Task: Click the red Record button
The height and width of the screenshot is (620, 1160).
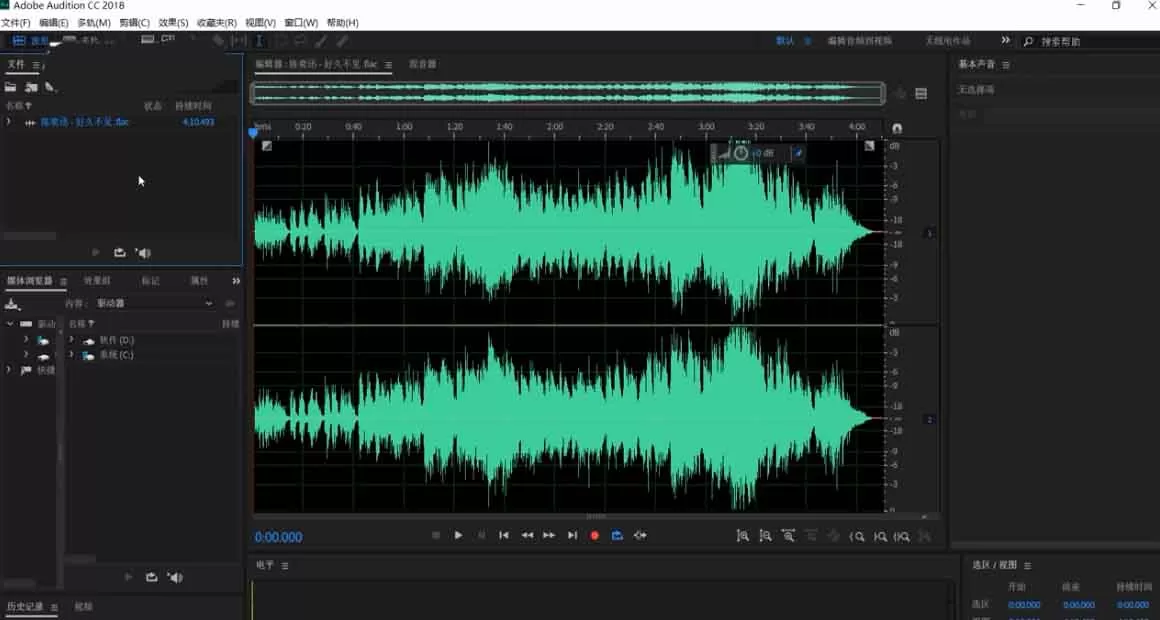Action: [594, 535]
